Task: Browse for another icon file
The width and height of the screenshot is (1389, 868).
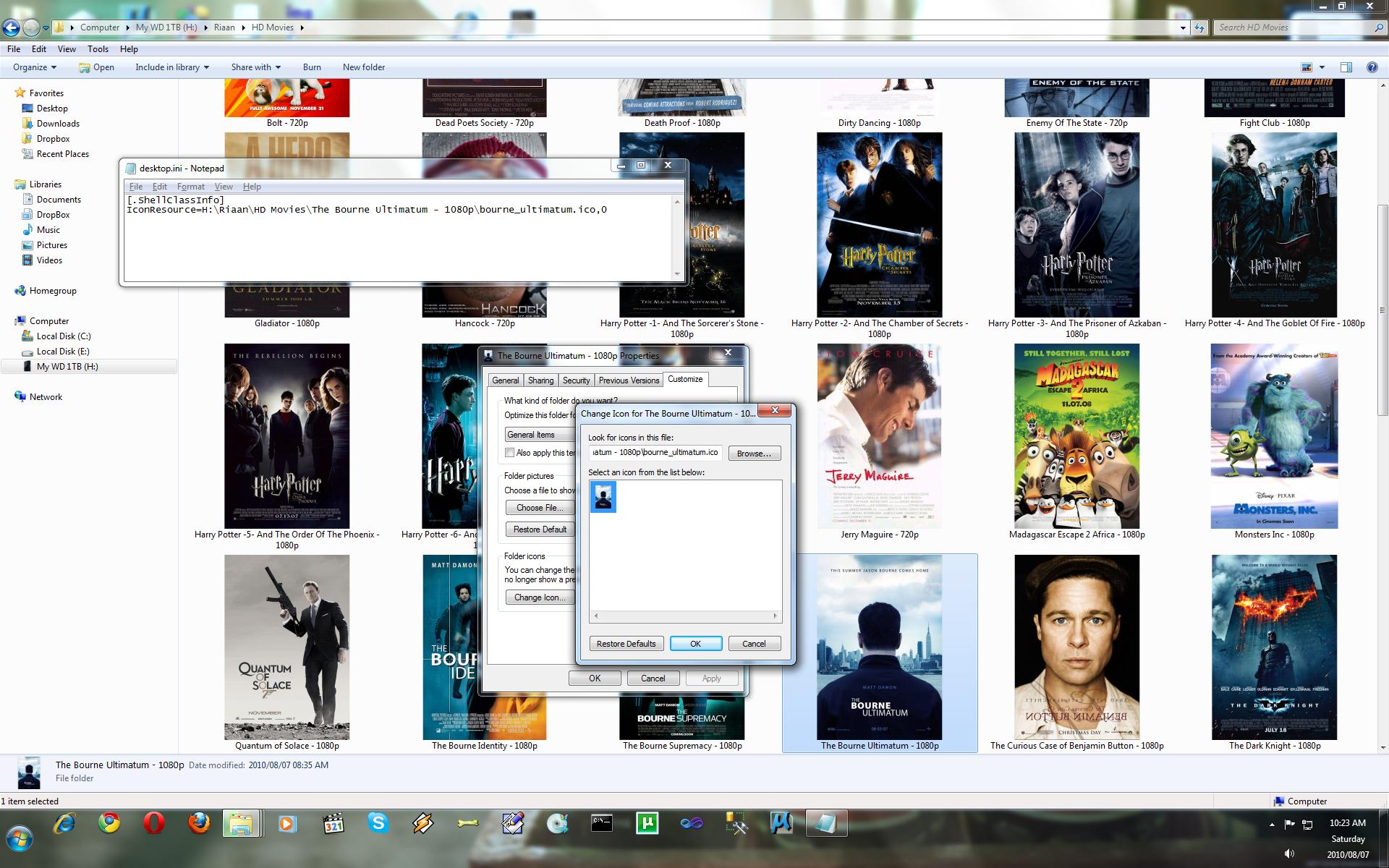Action: click(x=753, y=453)
